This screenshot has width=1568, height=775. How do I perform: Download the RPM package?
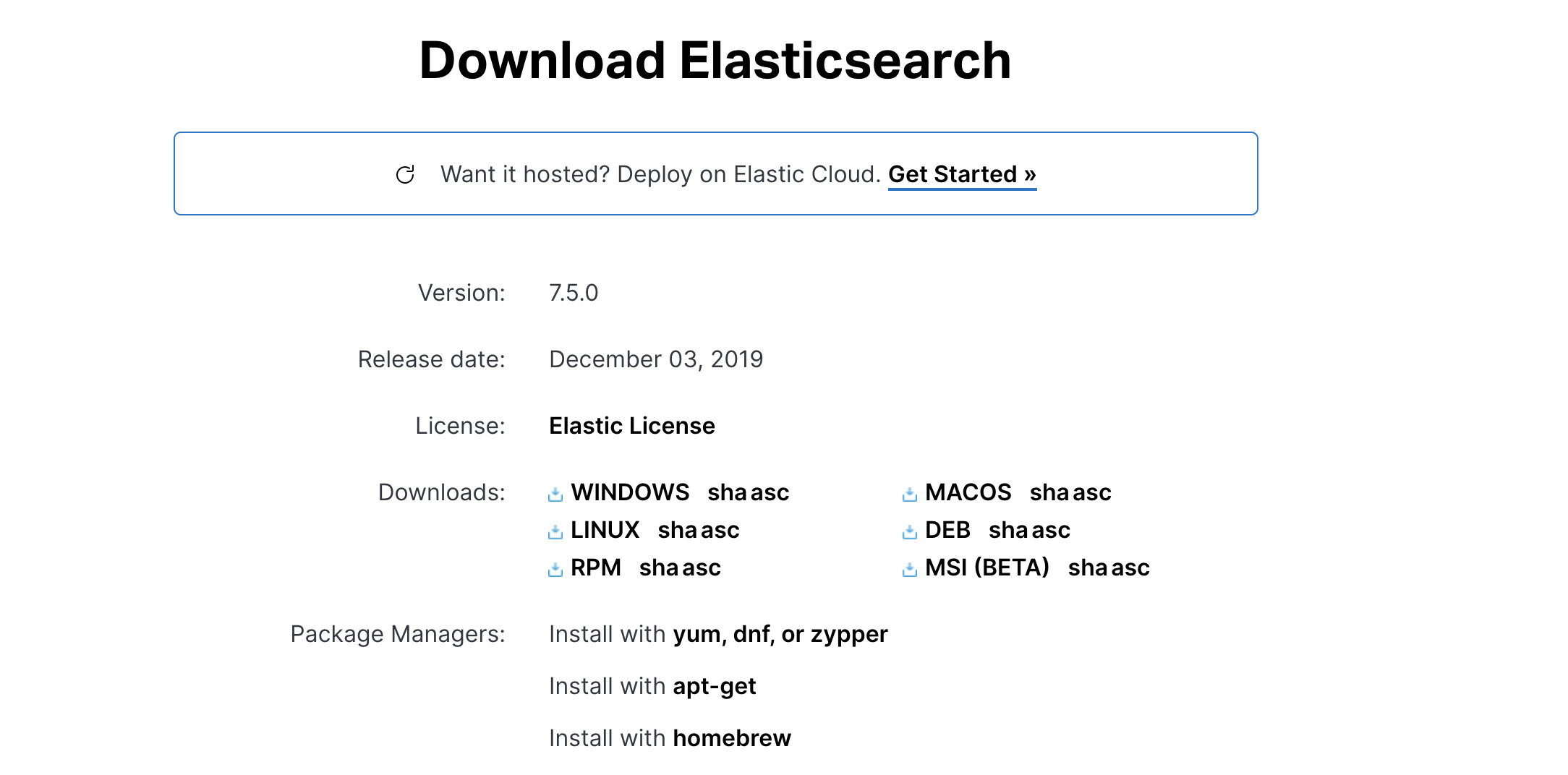point(596,568)
